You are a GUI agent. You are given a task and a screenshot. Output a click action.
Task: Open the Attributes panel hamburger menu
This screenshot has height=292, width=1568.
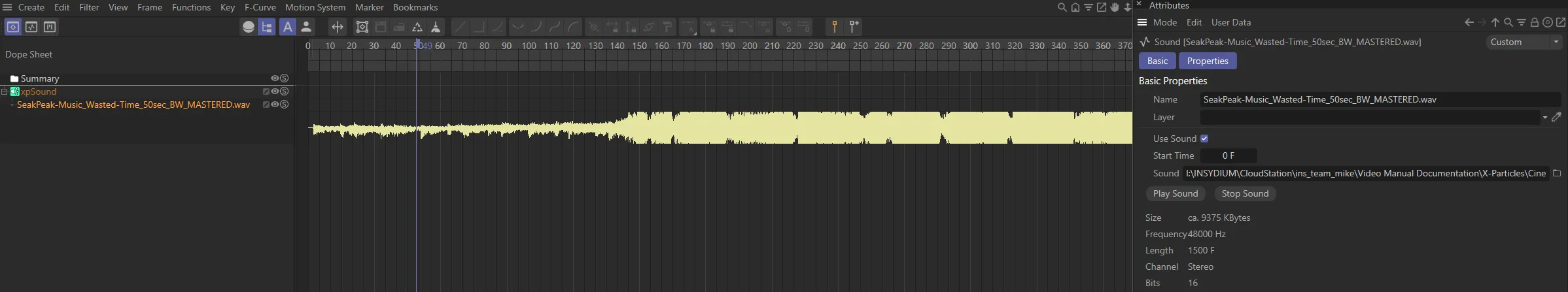pyautogui.click(x=1142, y=22)
